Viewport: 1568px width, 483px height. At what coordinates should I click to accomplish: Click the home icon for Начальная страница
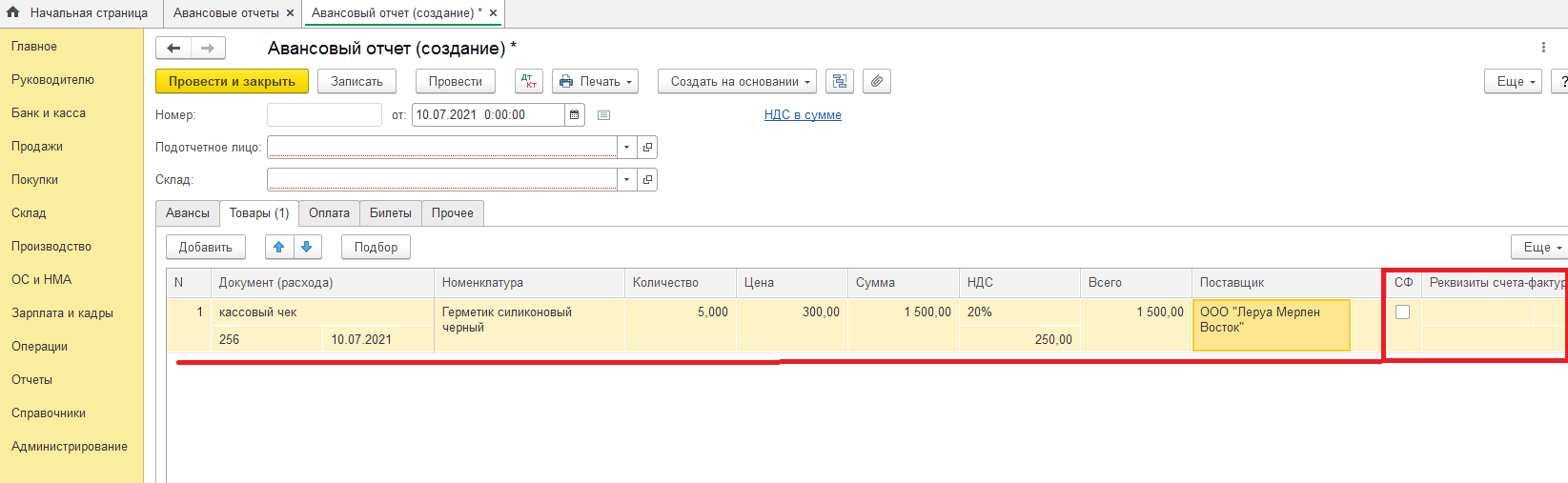pos(13,13)
